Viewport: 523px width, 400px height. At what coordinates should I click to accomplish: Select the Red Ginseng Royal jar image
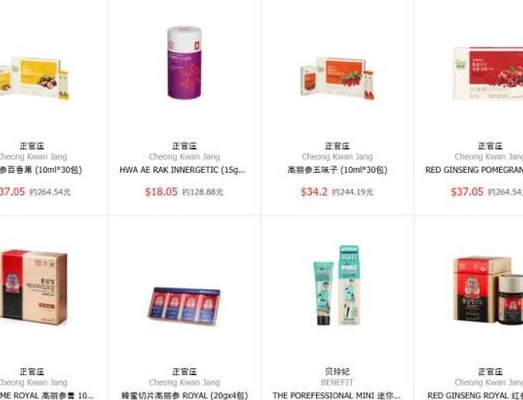point(488,290)
